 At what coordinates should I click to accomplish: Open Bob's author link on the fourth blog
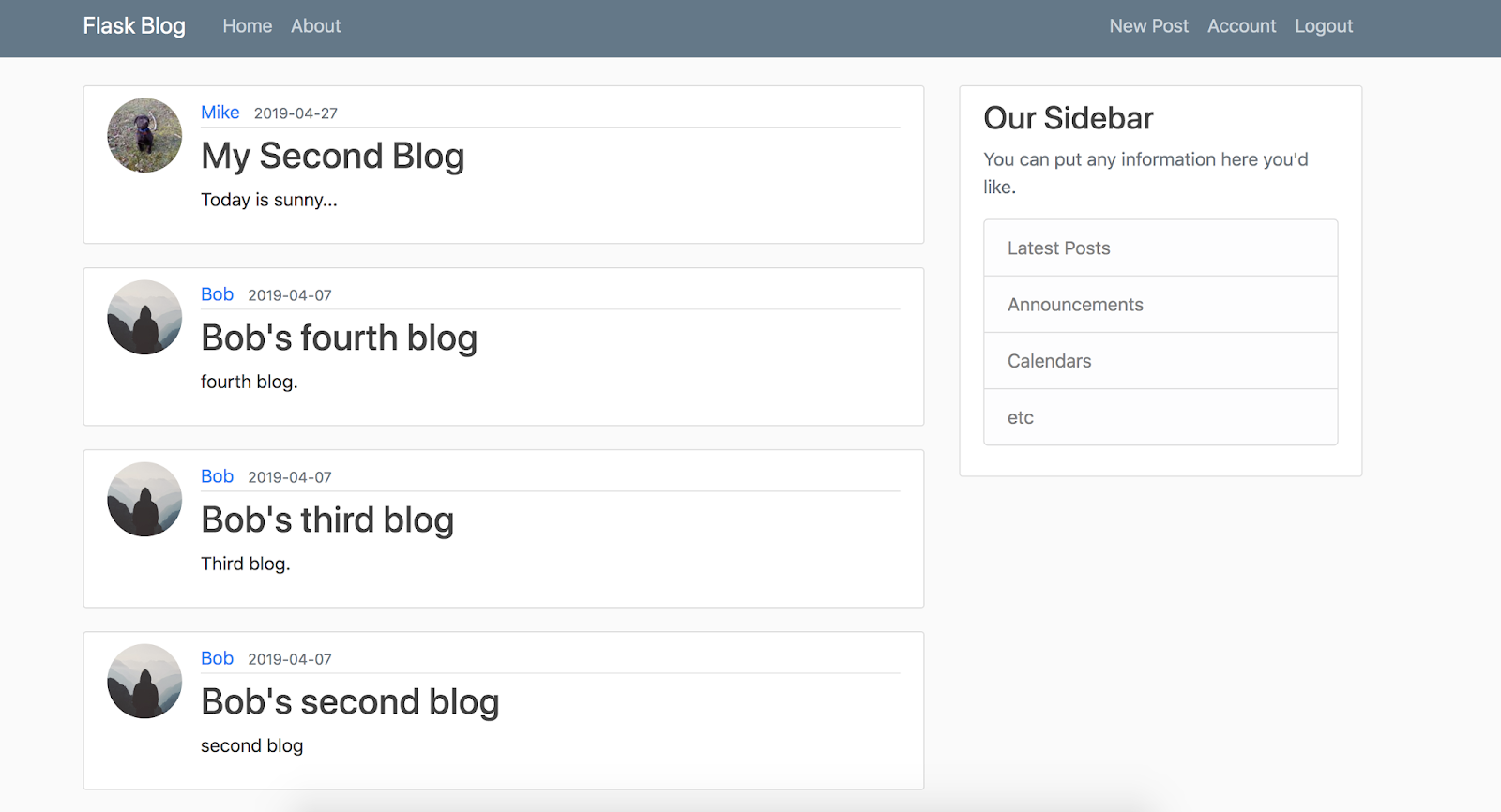(217, 294)
